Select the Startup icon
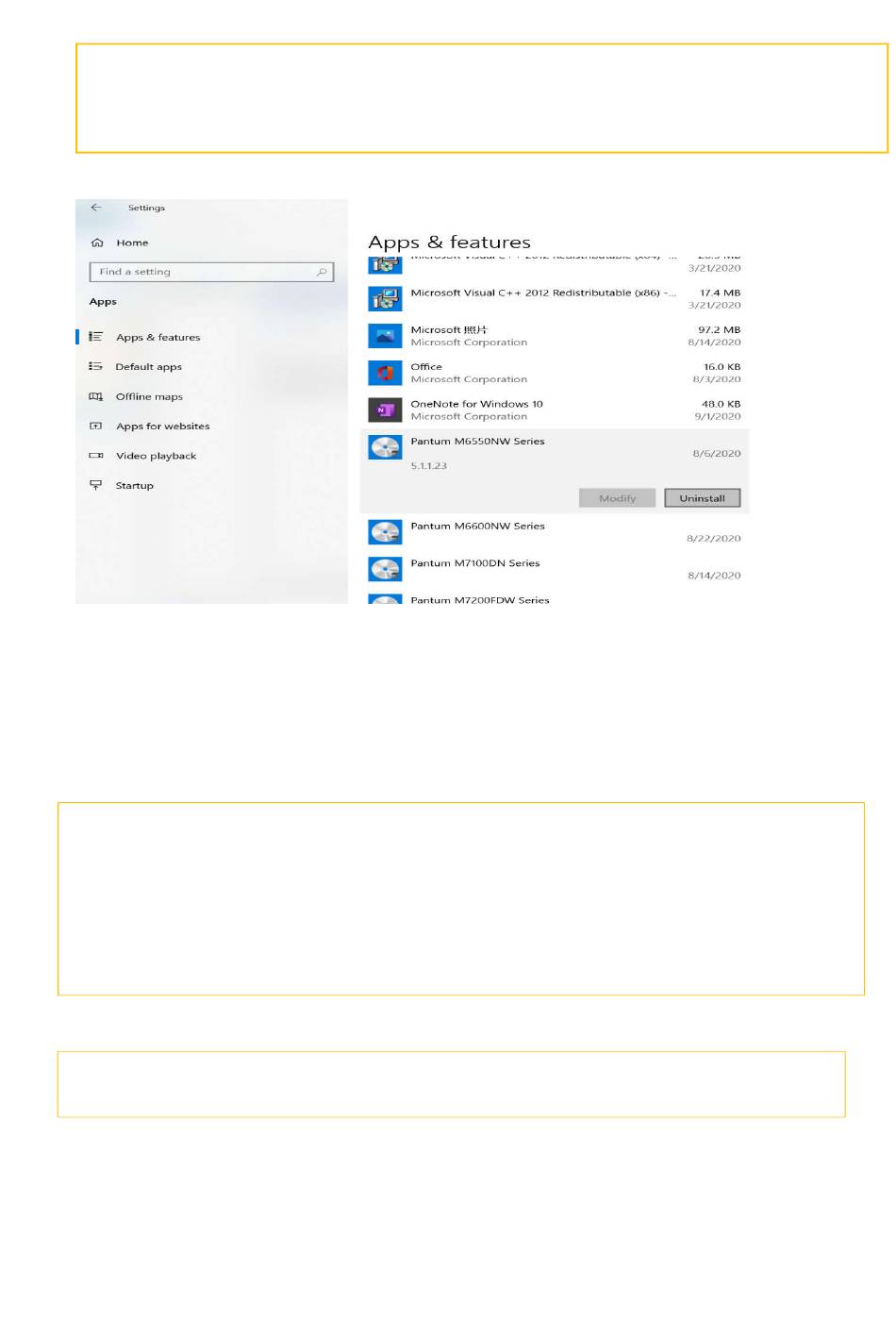 point(95,485)
